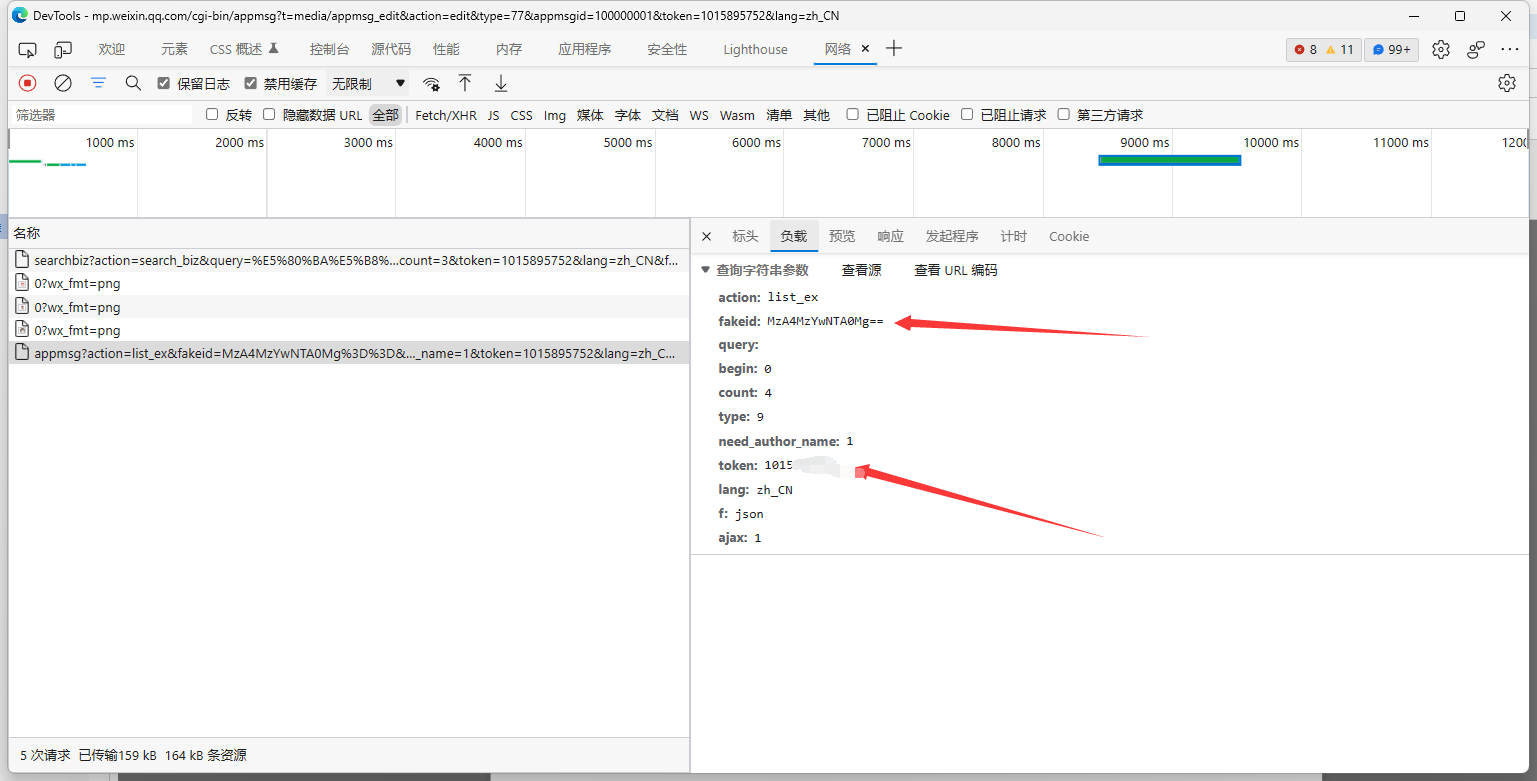1537x781 pixels.
Task: Open 发起程序 tab in details pane
Action: click(952, 237)
